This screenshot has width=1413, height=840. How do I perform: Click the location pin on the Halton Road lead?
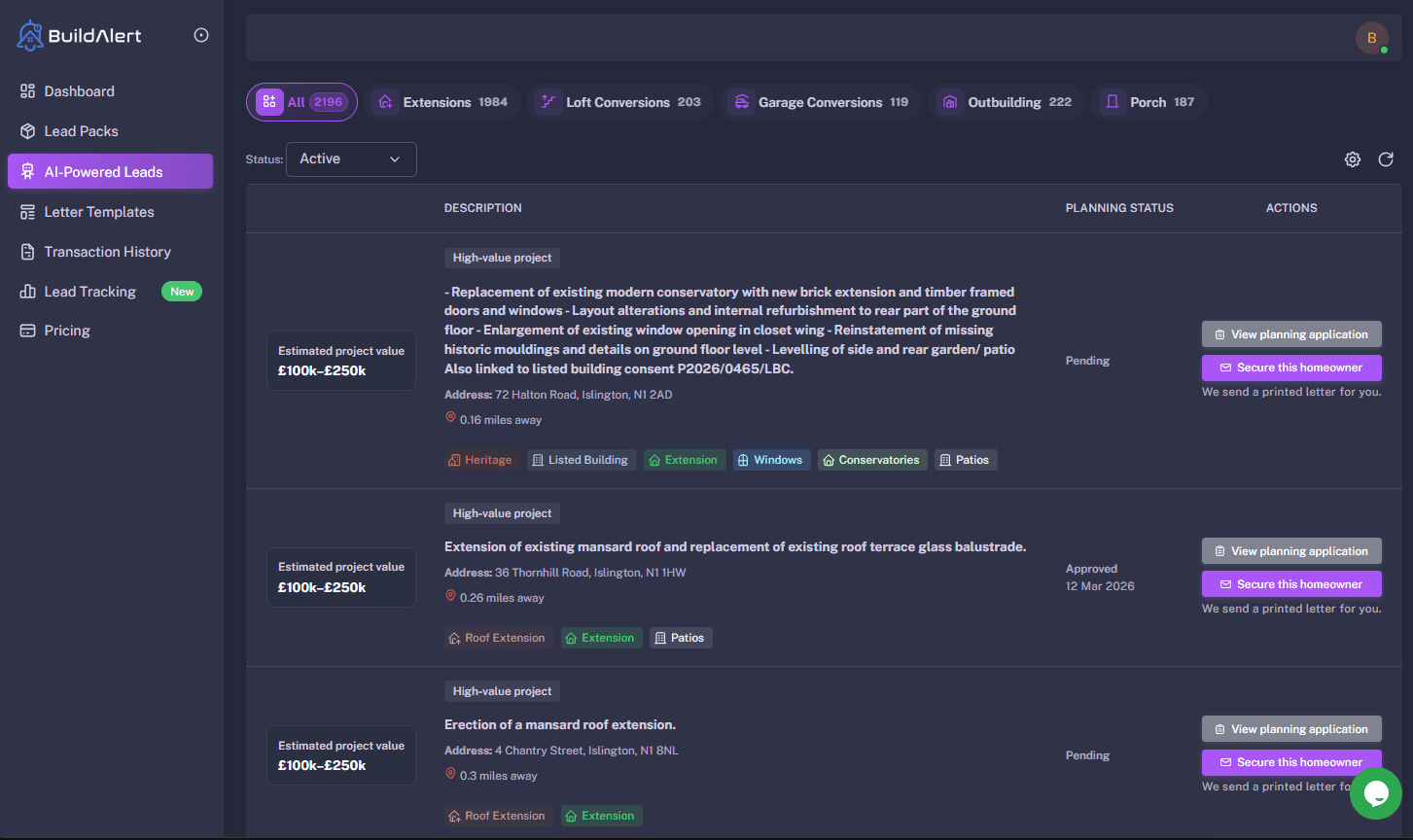click(x=450, y=416)
